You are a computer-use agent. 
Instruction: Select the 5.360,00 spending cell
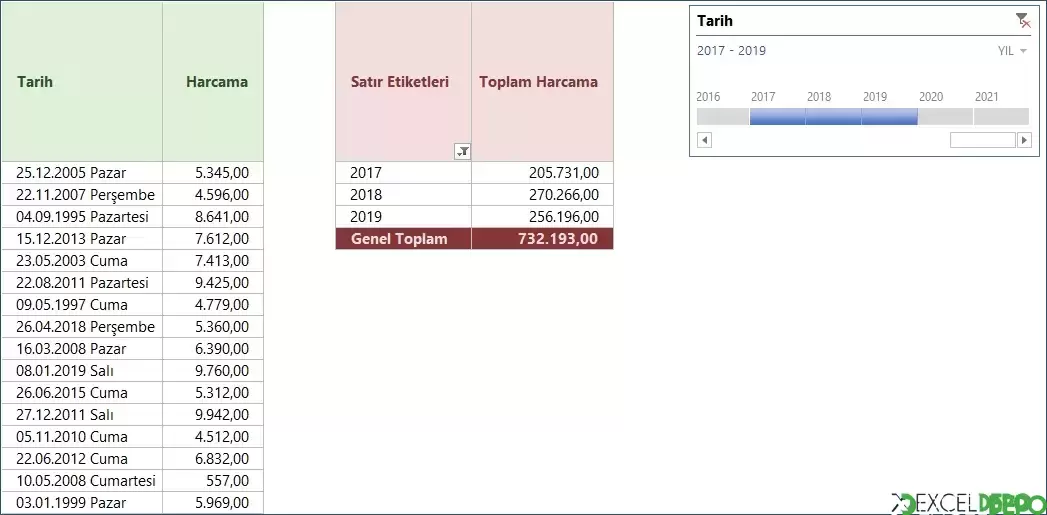click(x=213, y=327)
